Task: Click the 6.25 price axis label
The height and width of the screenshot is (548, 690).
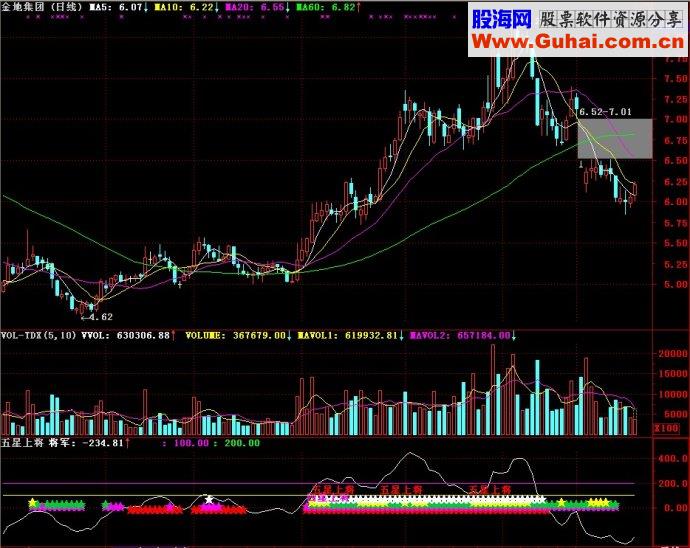Action: 675,181
